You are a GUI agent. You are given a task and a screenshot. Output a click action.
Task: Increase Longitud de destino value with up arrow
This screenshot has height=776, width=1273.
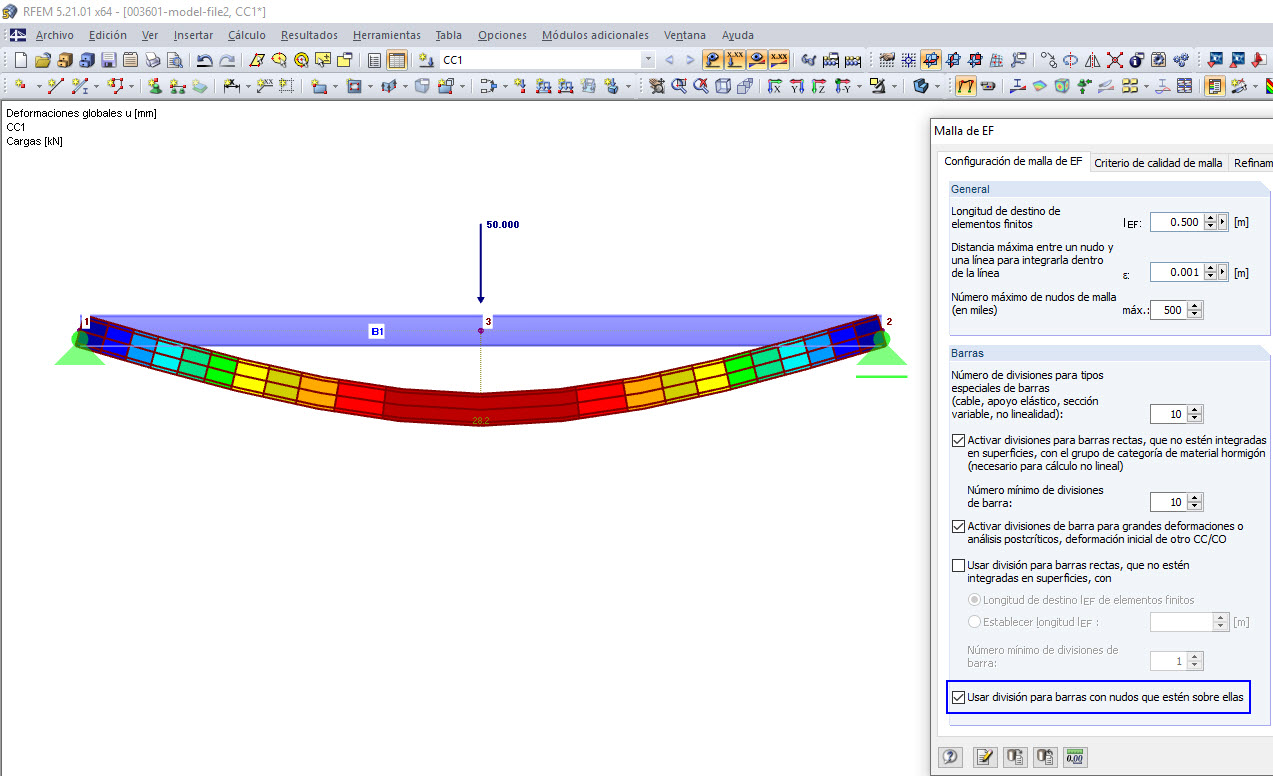1210,218
